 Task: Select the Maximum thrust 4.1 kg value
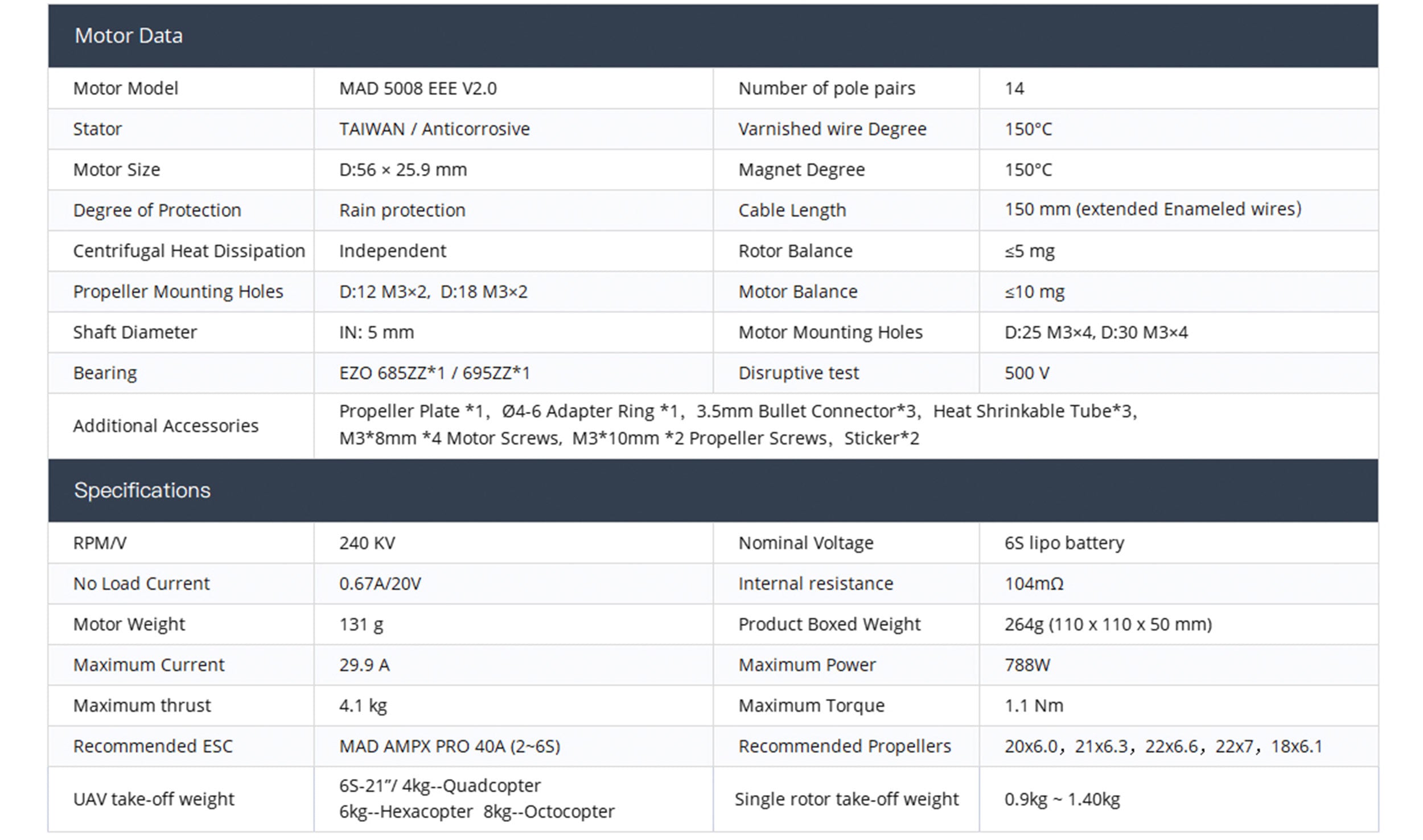[x=363, y=706]
